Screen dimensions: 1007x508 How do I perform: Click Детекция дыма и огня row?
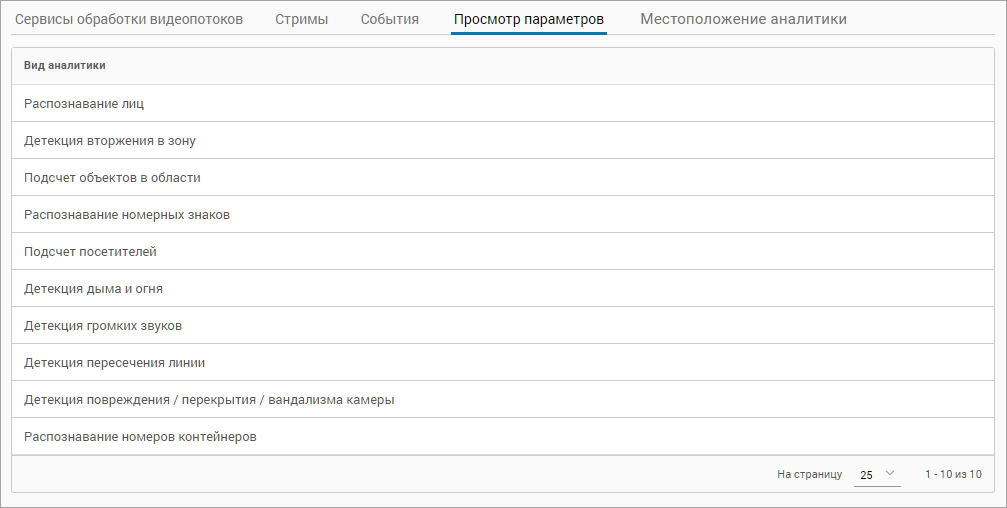pyautogui.click(x=93, y=289)
